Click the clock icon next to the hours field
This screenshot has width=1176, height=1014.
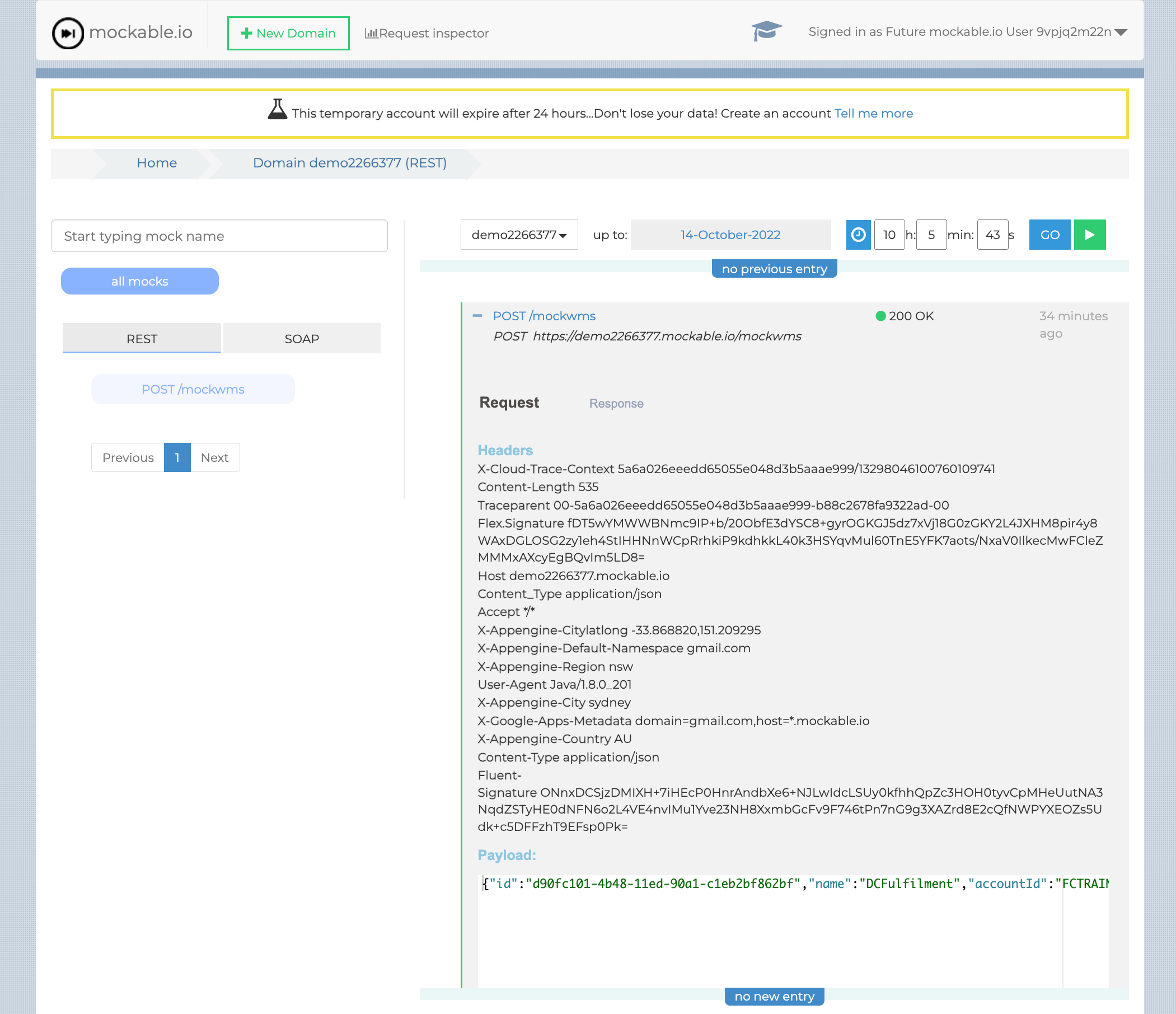(x=858, y=235)
